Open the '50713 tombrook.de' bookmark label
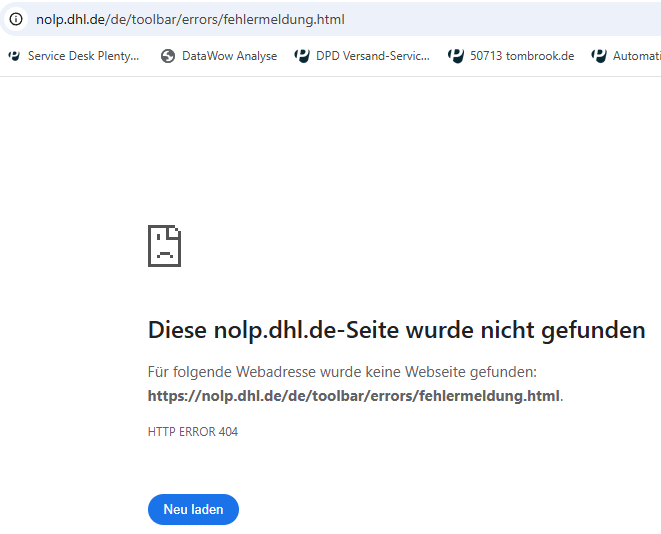661x534 pixels. [x=522, y=56]
